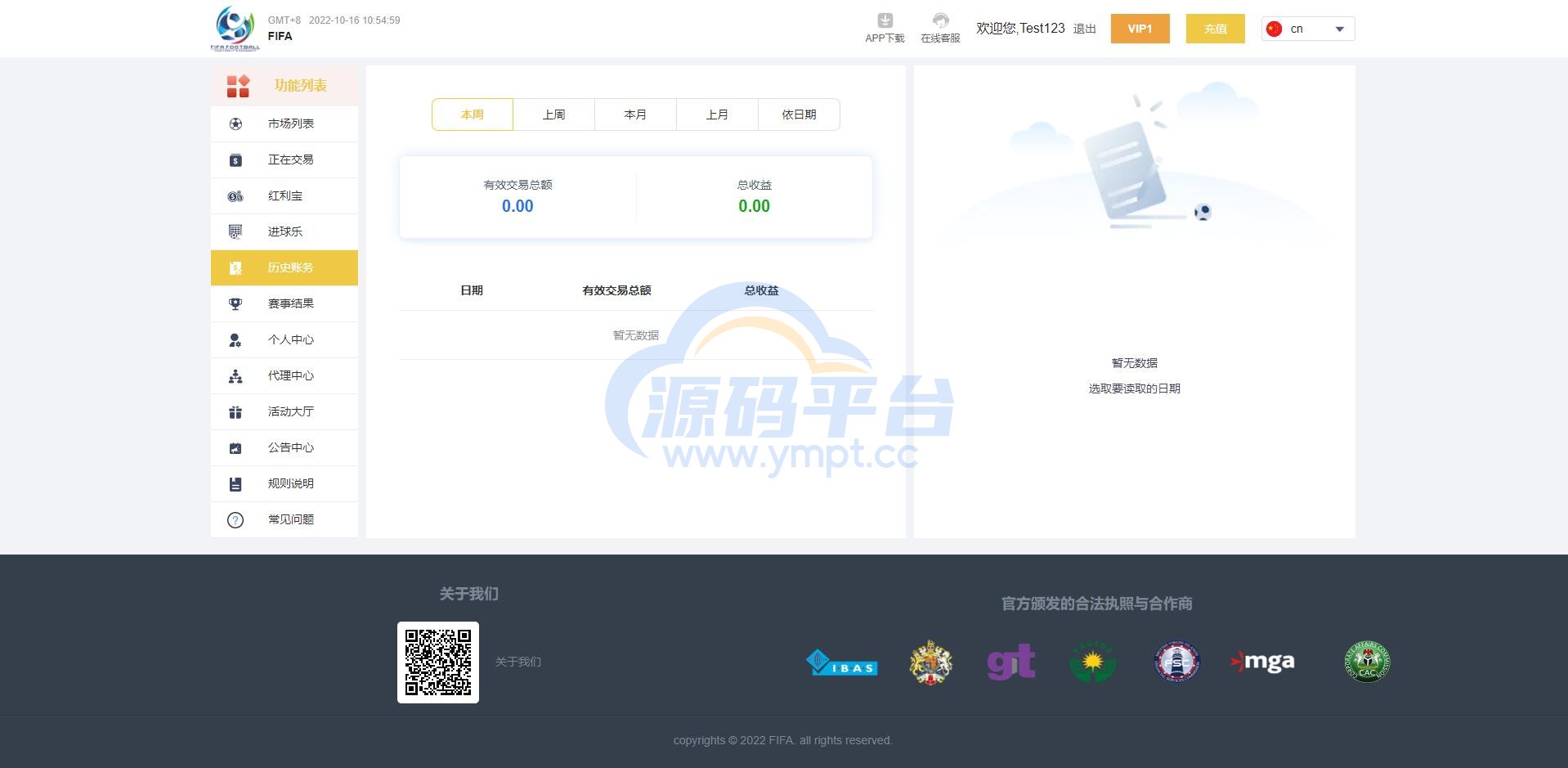The height and width of the screenshot is (768, 1568).
Task: Switch to the 本月 tab
Action: 636,115
